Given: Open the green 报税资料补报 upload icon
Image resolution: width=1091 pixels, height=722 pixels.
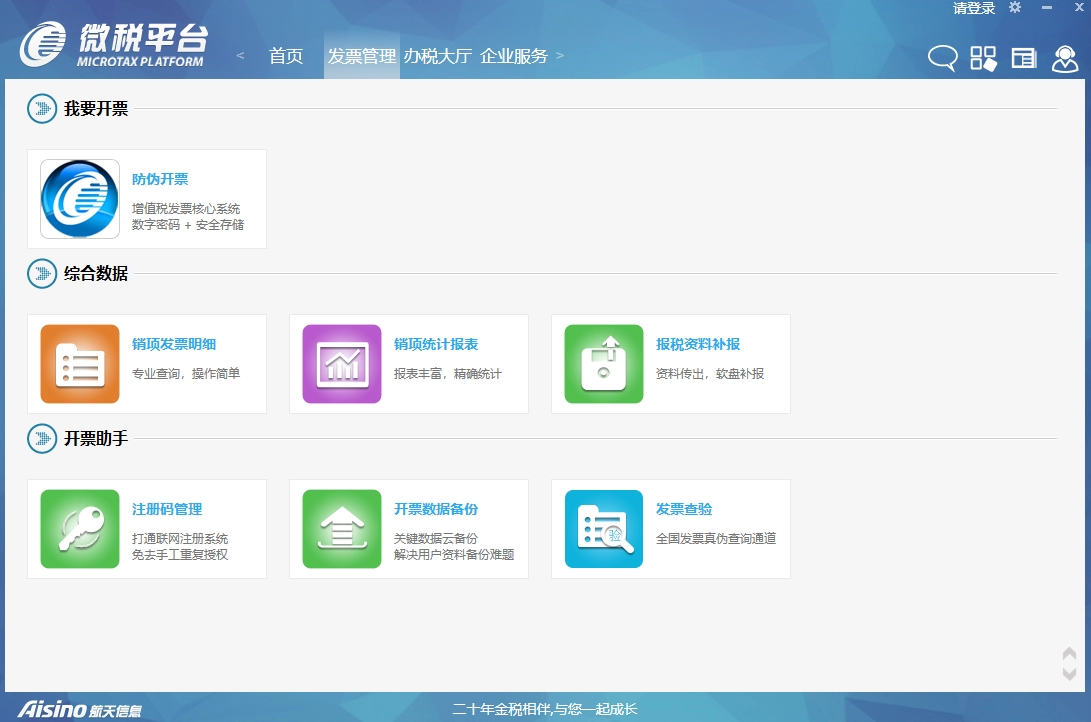Looking at the screenshot, I should [604, 364].
